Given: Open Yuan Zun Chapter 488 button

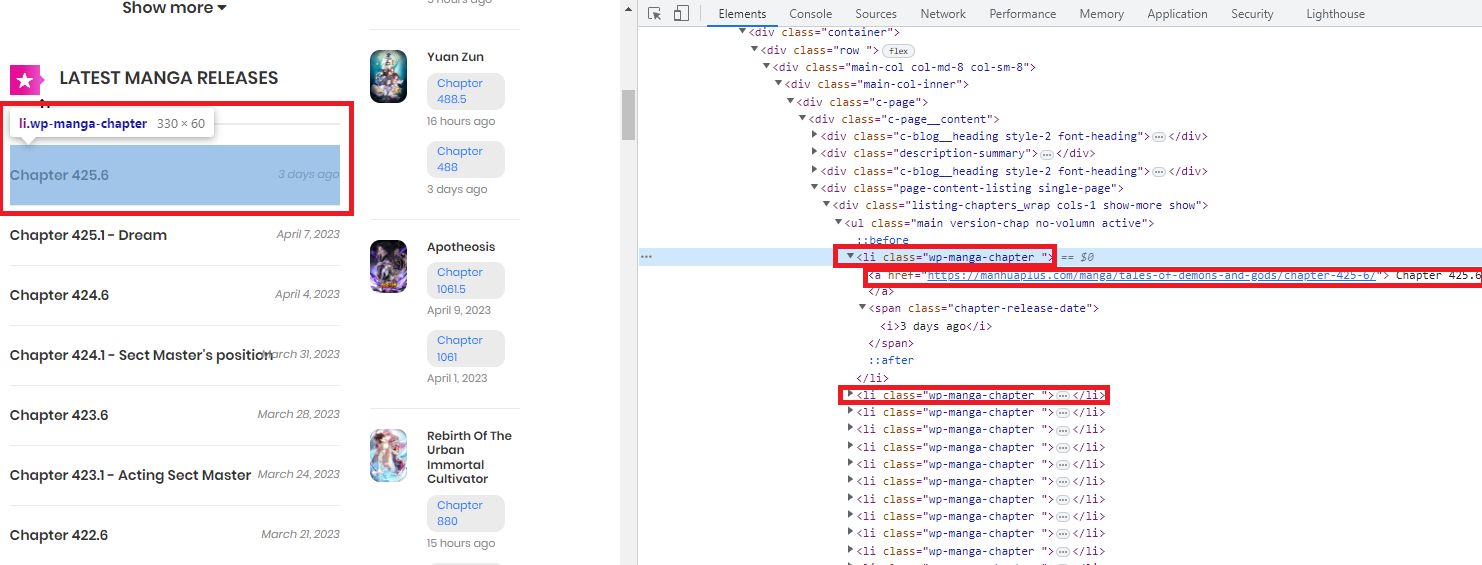Looking at the screenshot, I should click(x=466, y=159).
